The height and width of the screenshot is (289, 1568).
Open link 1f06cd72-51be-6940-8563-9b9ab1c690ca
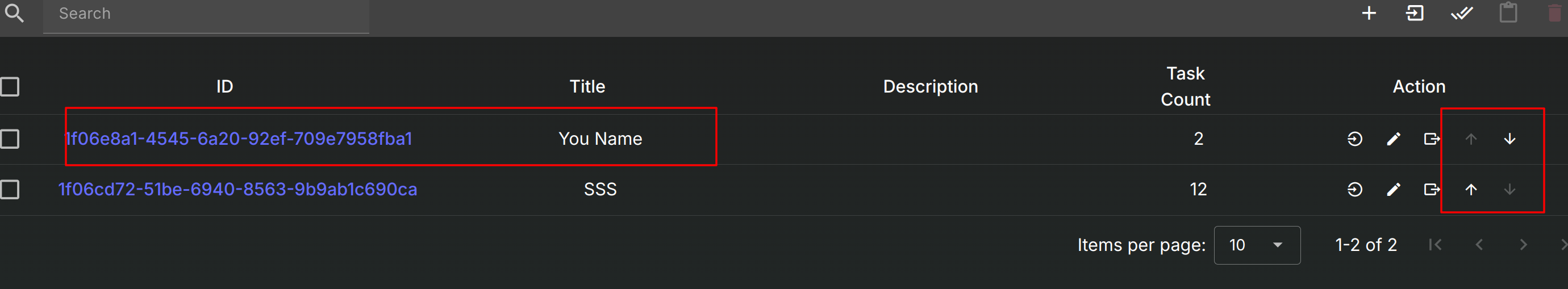pyautogui.click(x=238, y=189)
